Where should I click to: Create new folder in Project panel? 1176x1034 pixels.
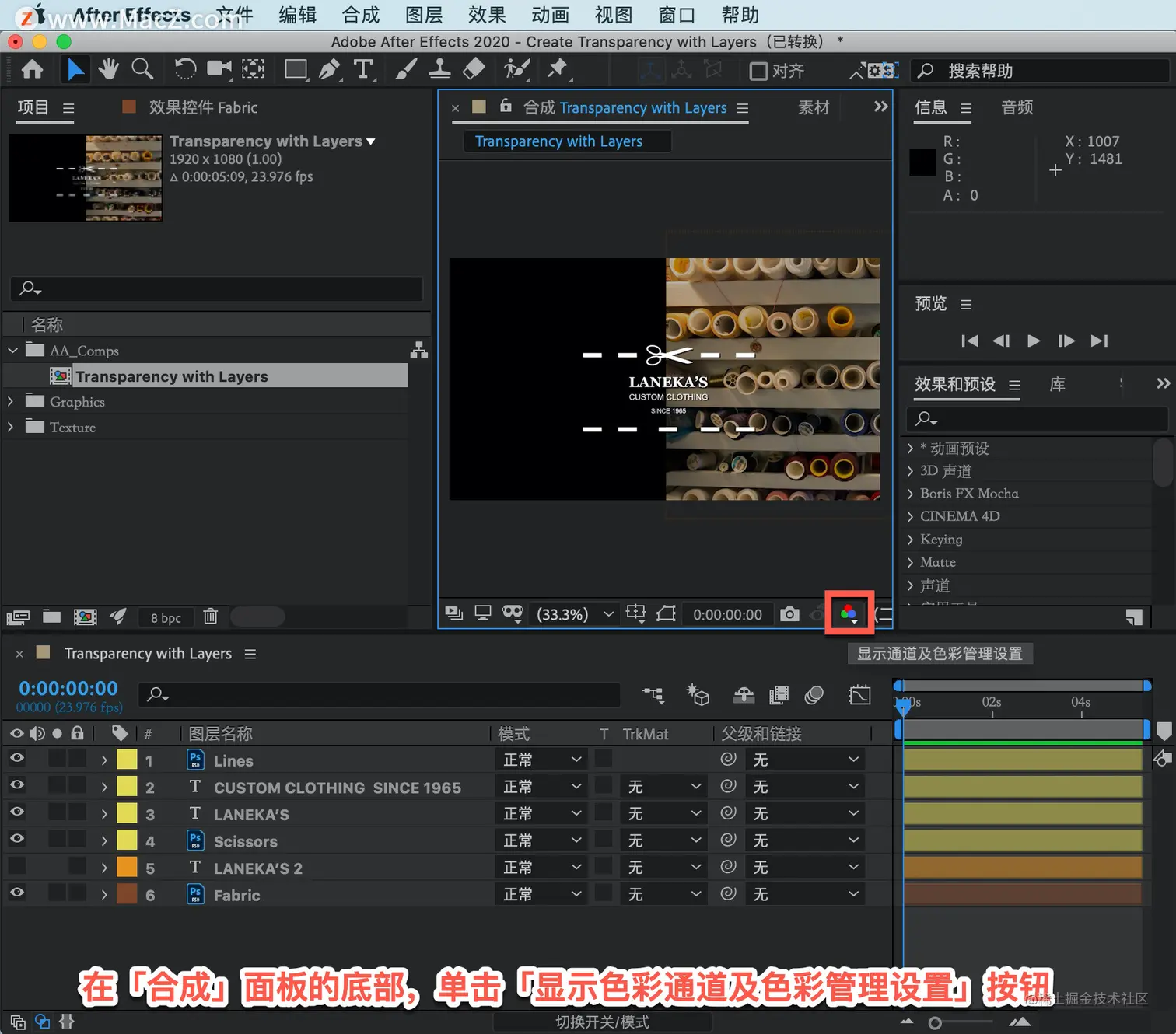click(51, 617)
